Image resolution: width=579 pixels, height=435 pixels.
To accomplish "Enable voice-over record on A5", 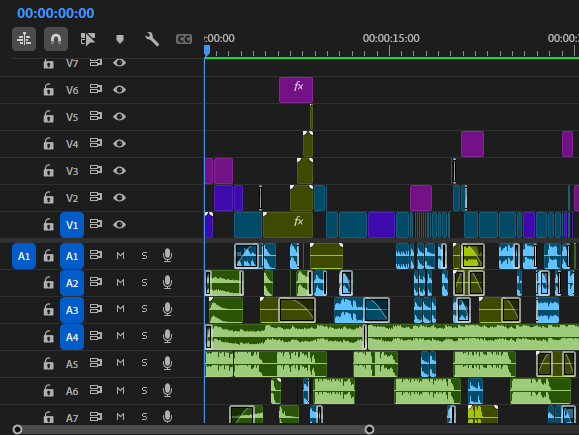I will pos(167,363).
